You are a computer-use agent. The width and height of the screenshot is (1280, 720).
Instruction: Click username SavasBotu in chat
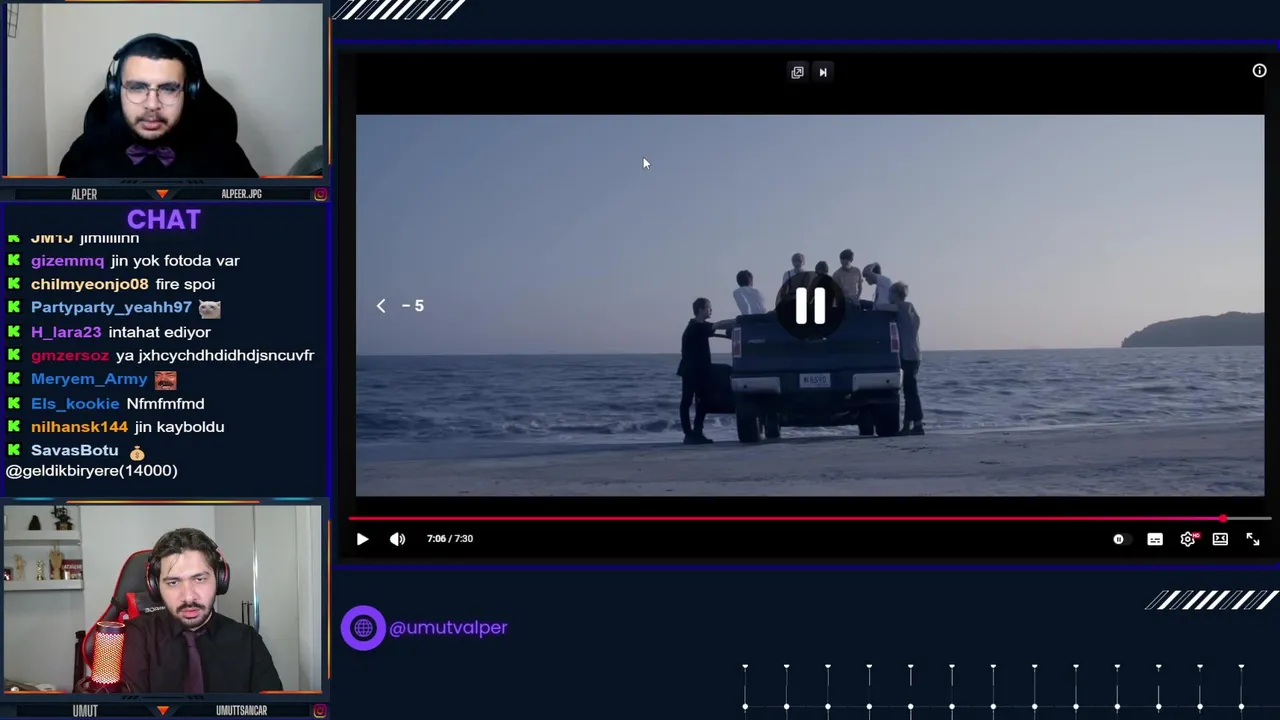click(x=74, y=451)
